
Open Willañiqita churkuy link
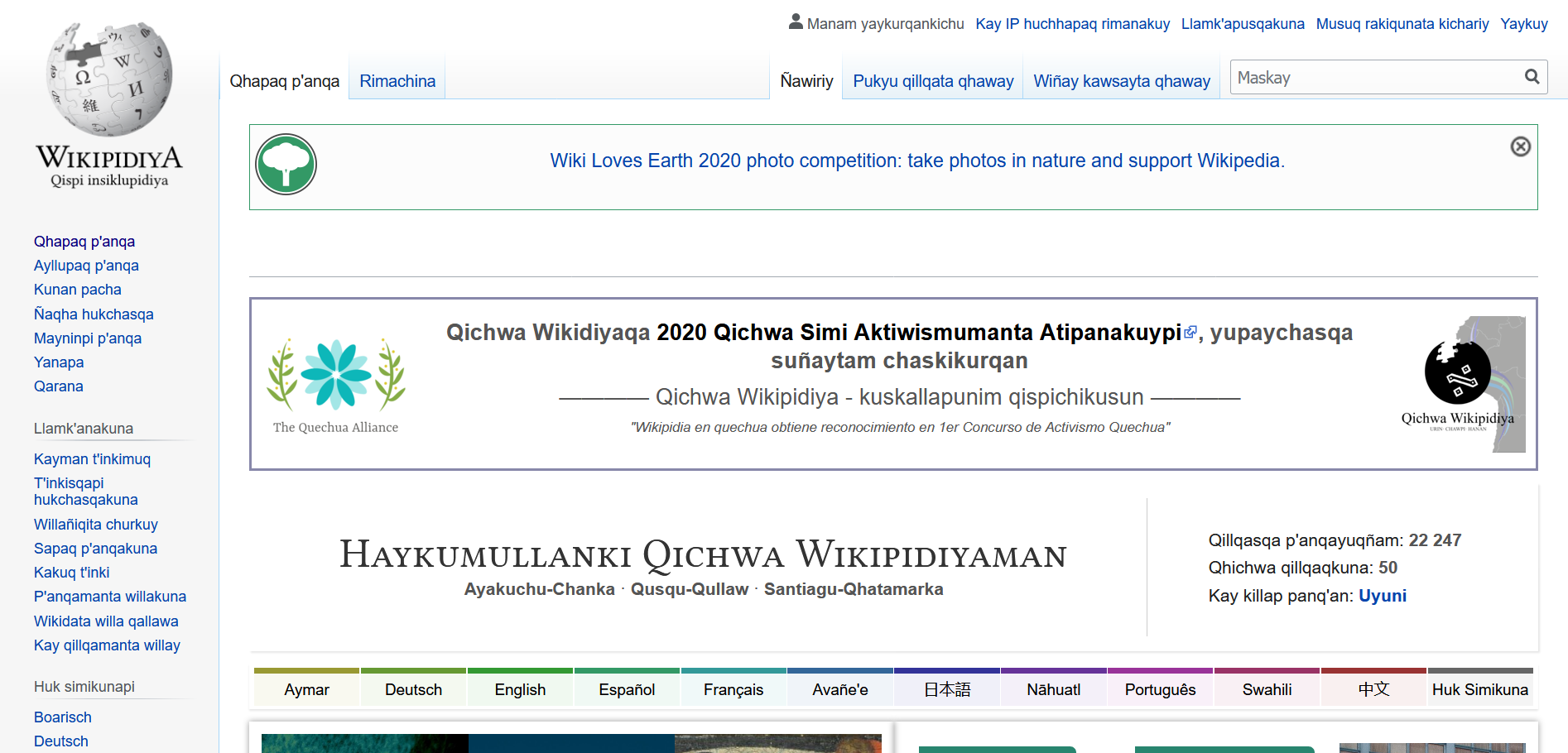(x=96, y=525)
